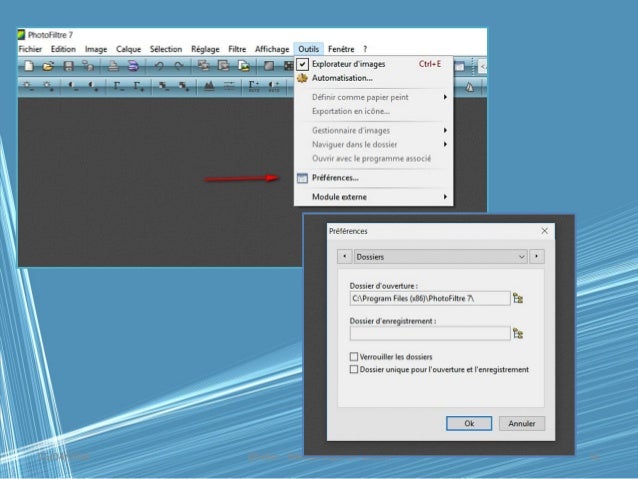
Task: Open the Edition menu
Action: click(x=63, y=49)
